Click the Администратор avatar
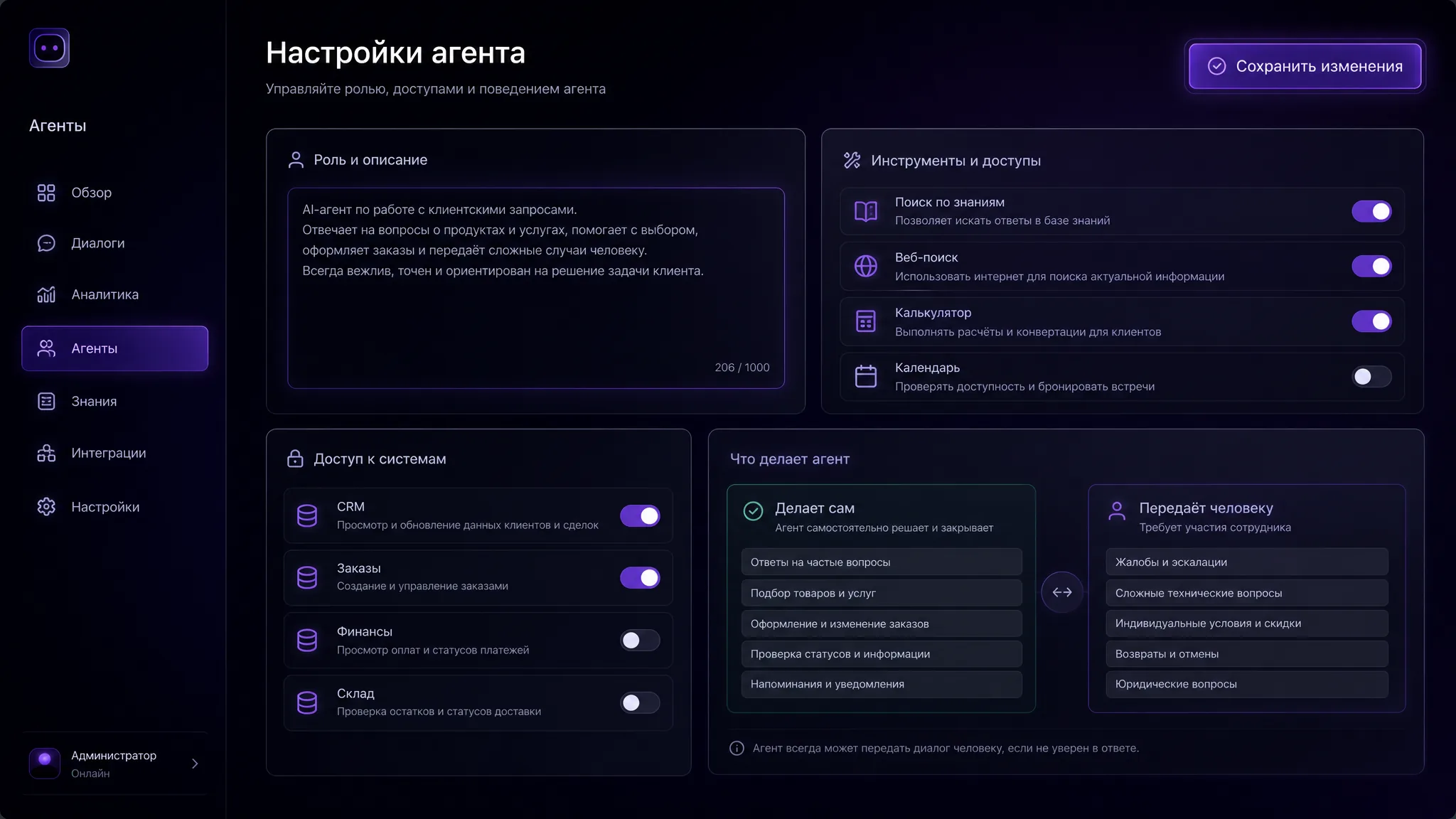The height and width of the screenshot is (819, 1456). (x=45, y=764)
